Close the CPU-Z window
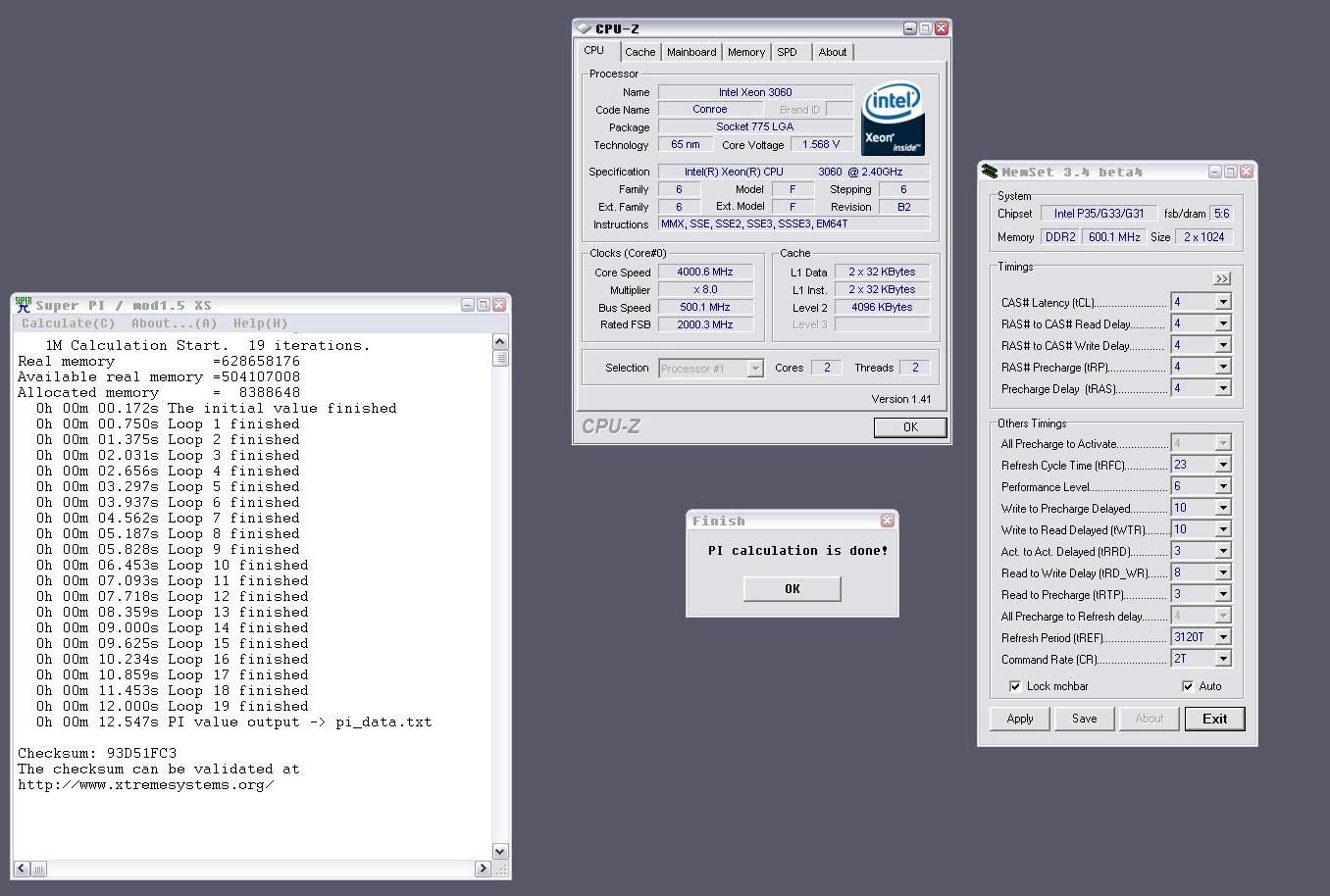This screenshot has width=1330, height=896. 941,28
